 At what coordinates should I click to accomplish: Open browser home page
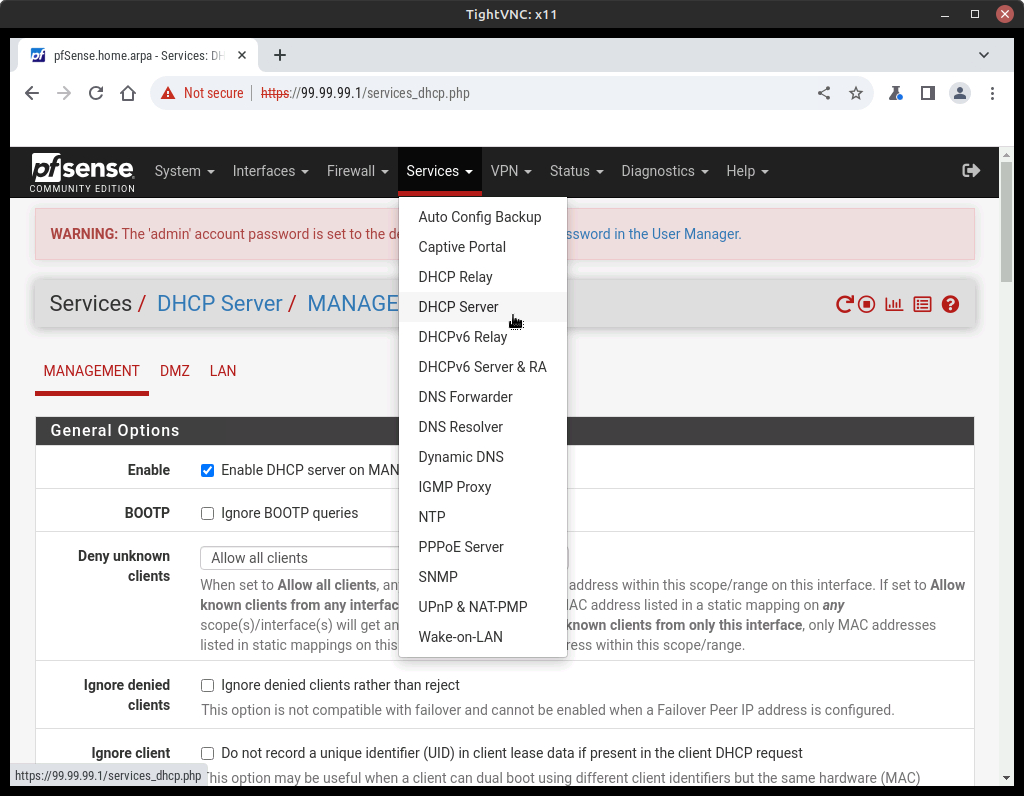(x=128, y=93)
